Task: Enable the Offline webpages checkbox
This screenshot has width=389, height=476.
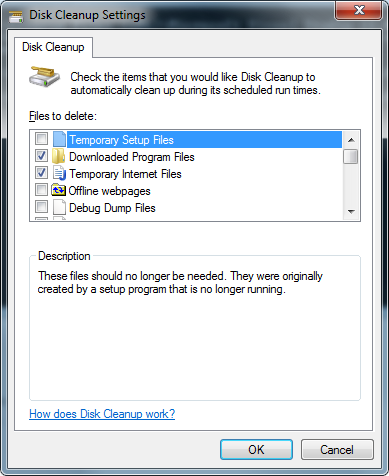Action: pyautogui.click(x=42, y=190)
